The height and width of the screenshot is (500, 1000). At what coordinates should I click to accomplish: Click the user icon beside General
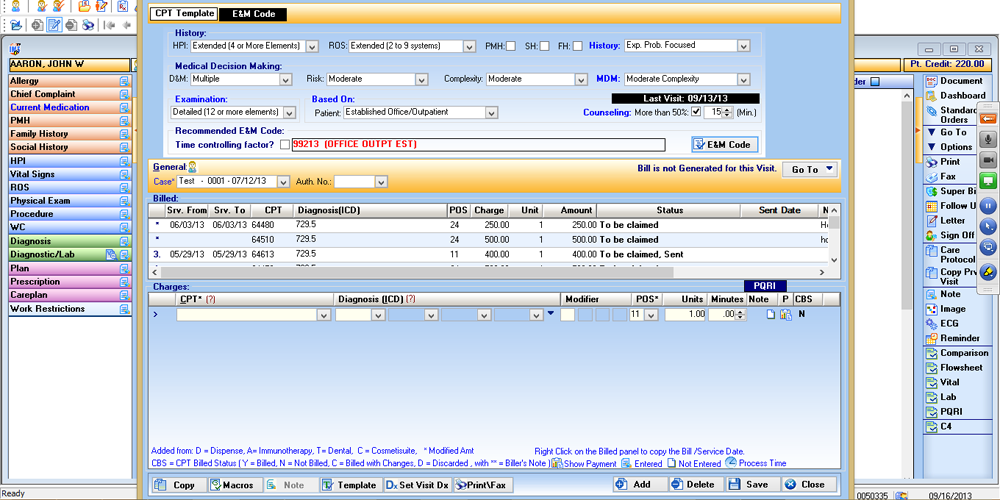(192, 167)
